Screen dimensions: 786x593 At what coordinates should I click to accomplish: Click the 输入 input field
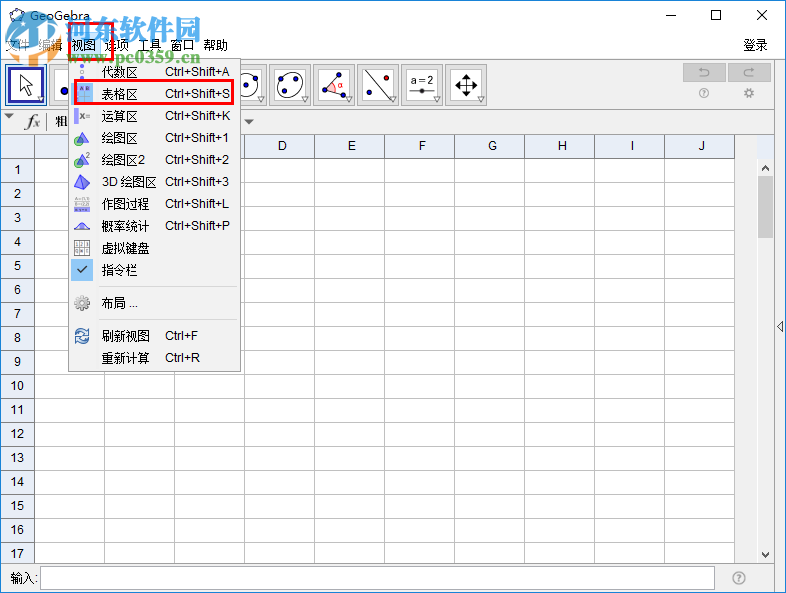(377, 578)
